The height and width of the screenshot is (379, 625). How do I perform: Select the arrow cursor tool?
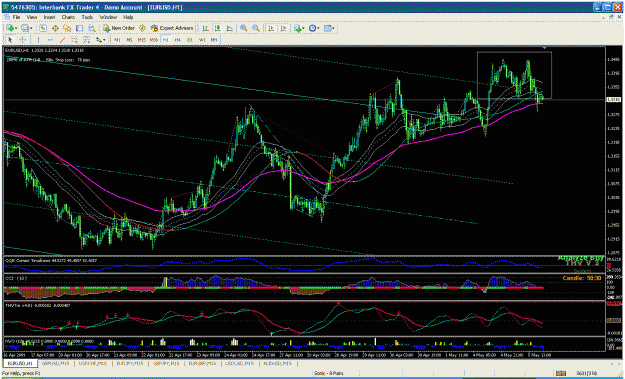point(10,40)
